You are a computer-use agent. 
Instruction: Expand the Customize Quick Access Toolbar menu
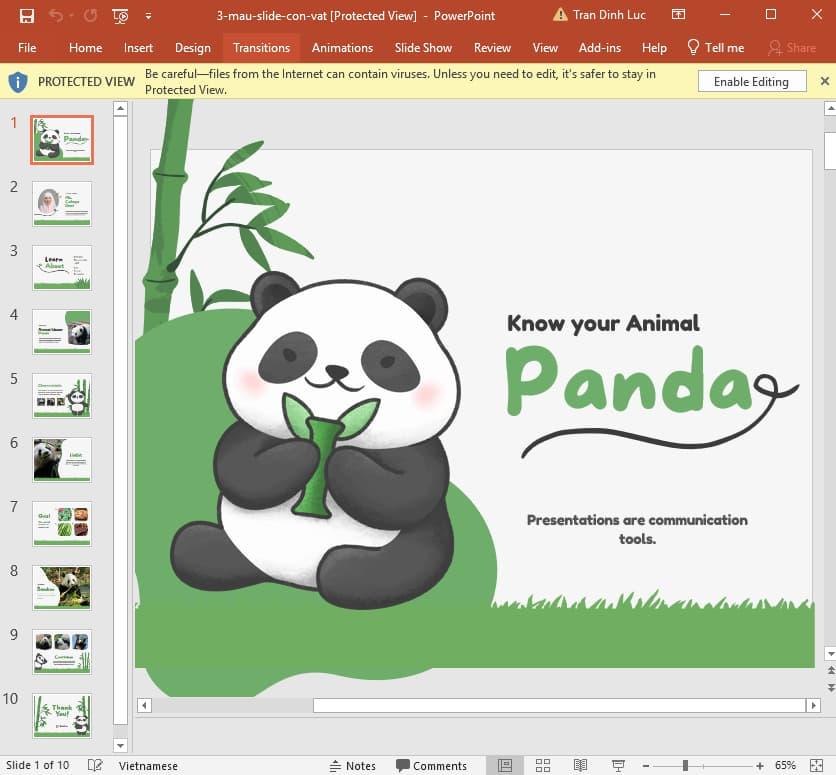[148, 15]
